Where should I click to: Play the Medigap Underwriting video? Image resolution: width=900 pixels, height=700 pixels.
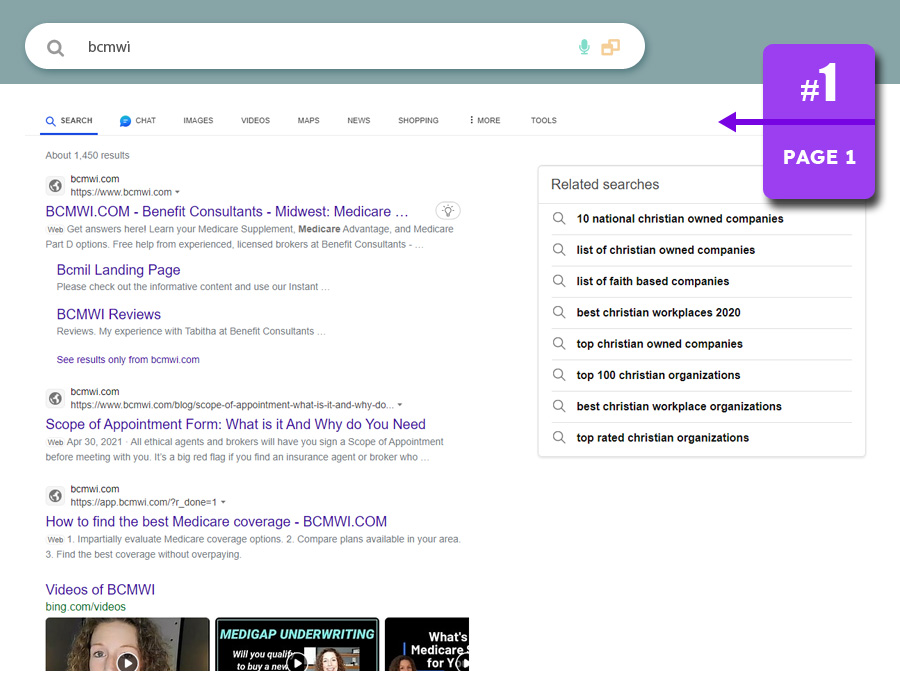click(297, 644)
